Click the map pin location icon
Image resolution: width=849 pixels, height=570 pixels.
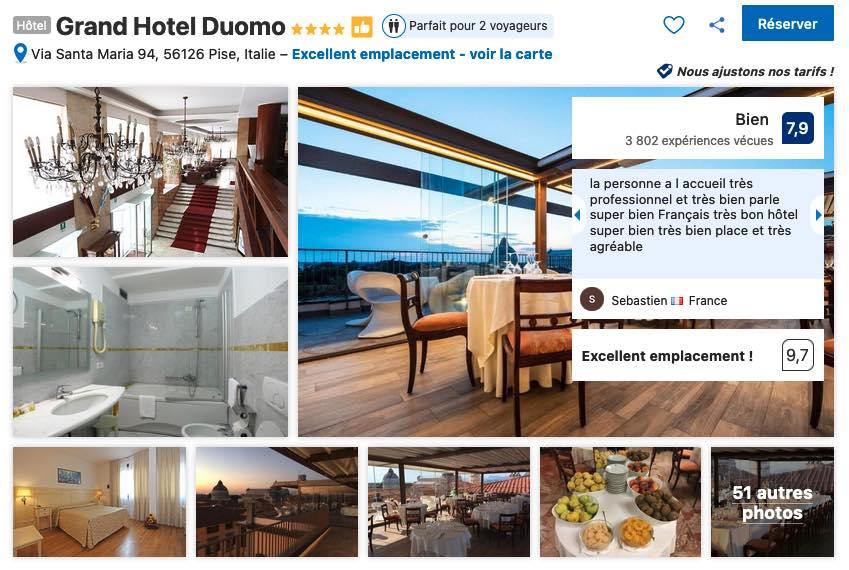pos(20,54)
